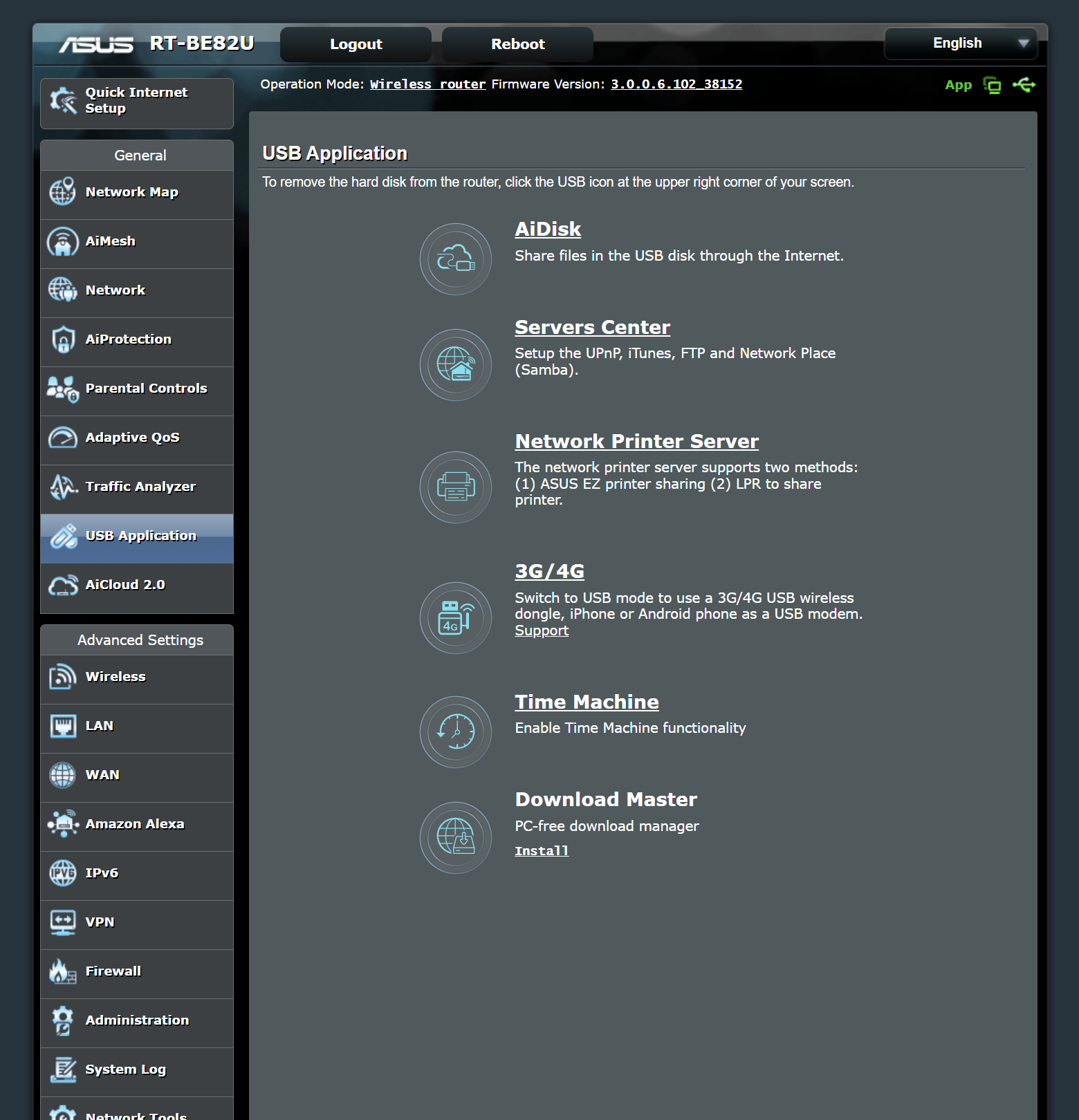This screenshot has width=1079, height=1120.
Task: Open the Time Machine clock icon
Action: [x=456, y=732]
